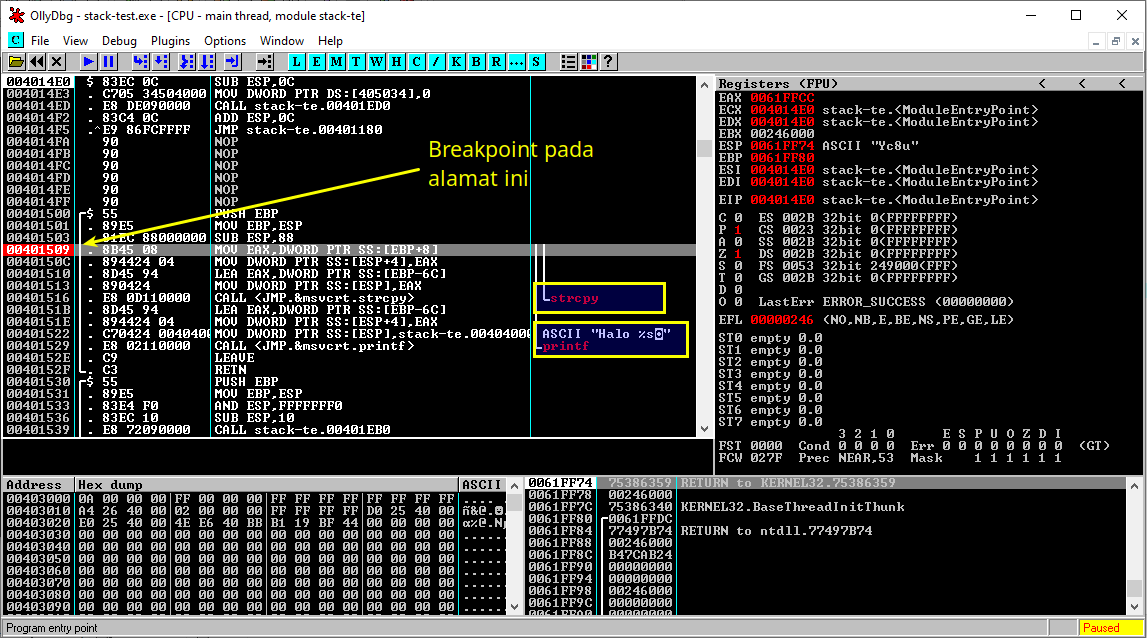1147x638 pixels.
Task: Select the EIP register value 004014E0
Action: click(782, 200)
